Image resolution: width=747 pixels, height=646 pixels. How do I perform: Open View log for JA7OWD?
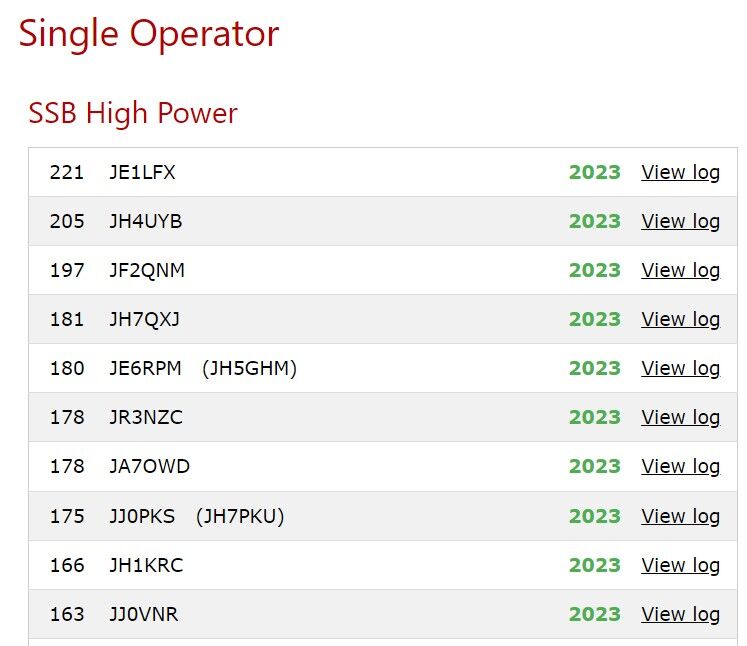click(680, 467)
